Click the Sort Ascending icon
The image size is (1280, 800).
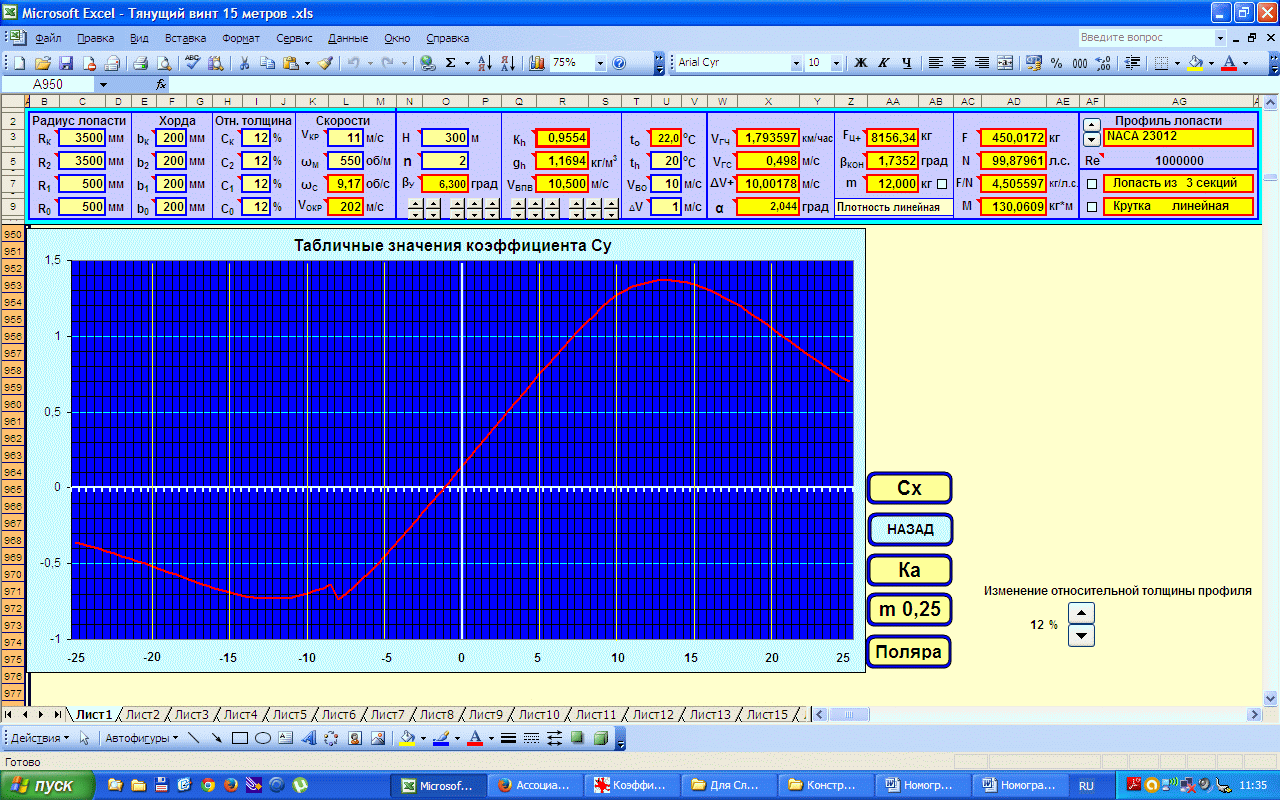click(483, 62)
